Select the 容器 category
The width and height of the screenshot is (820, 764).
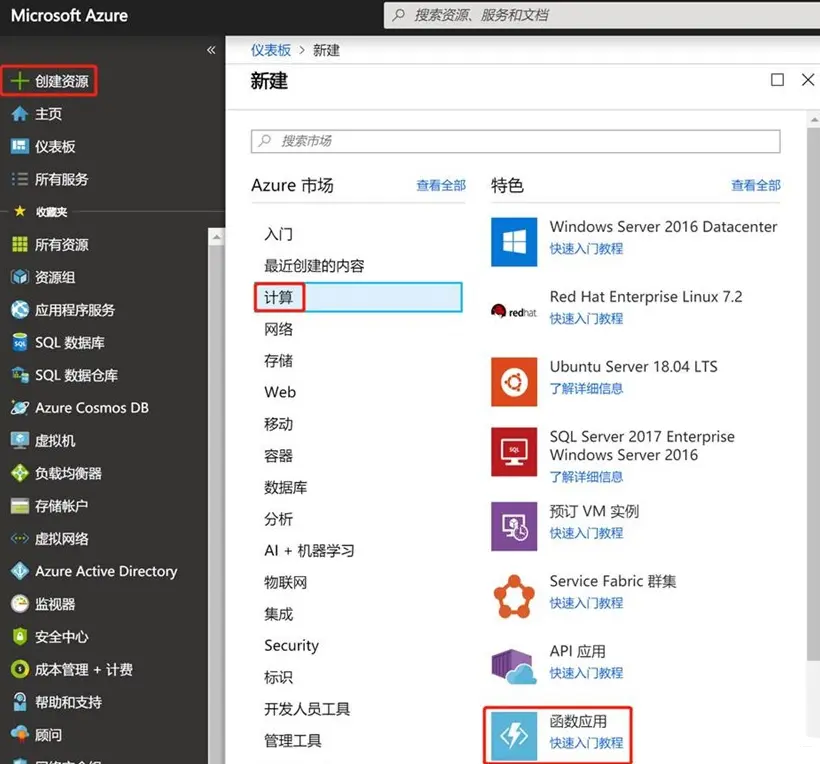pos(278,456)
